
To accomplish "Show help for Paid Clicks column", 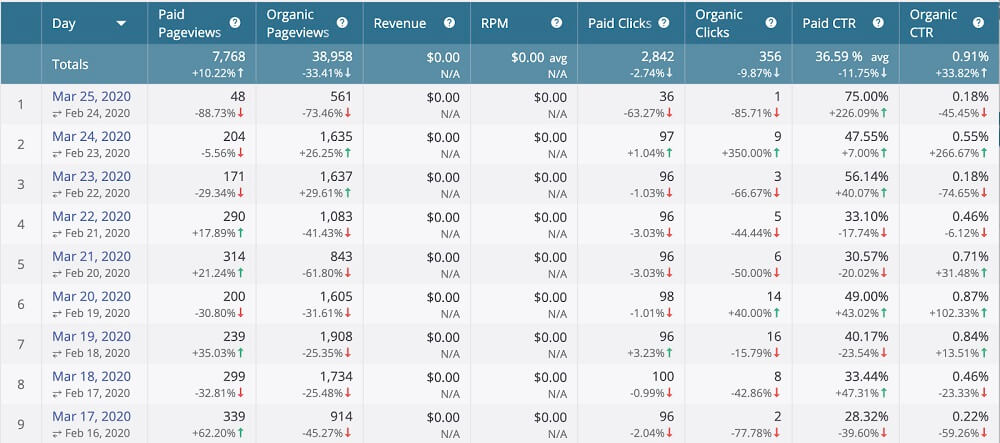I will 664,23.
